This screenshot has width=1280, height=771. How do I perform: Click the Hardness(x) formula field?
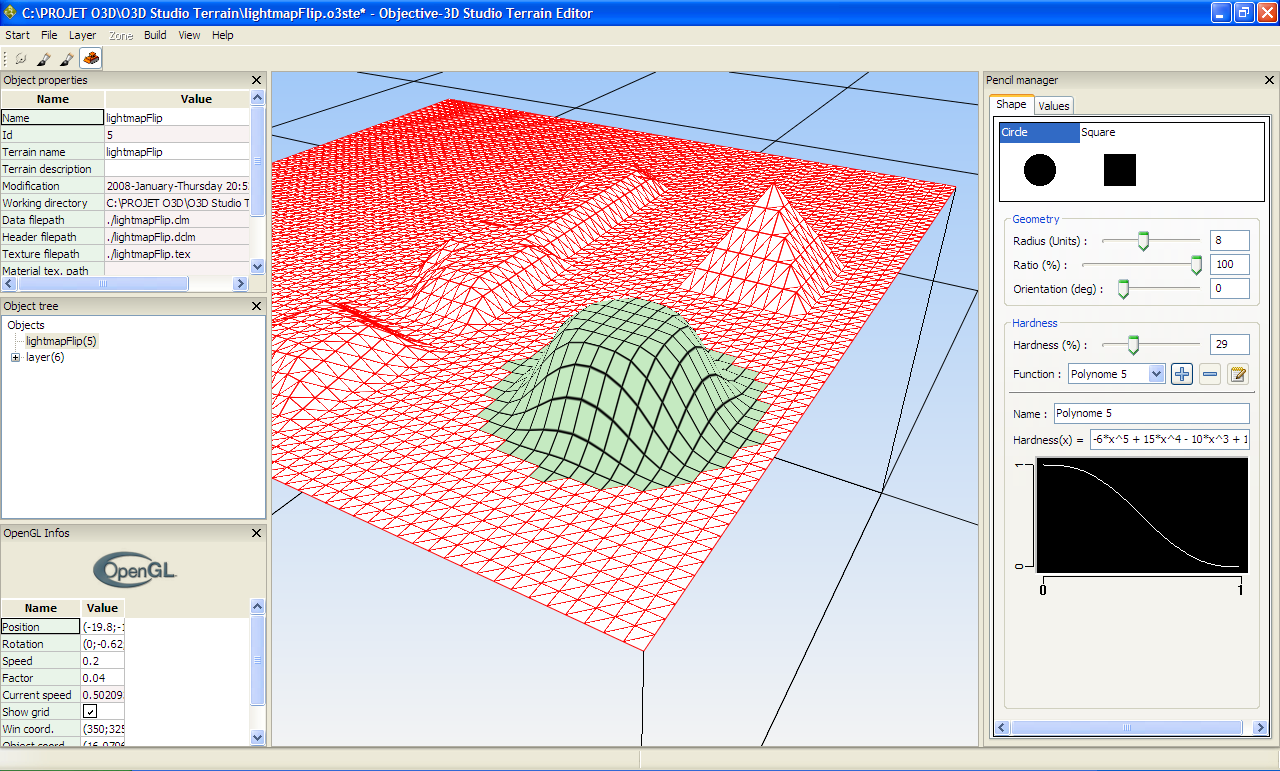[1169, 439]
